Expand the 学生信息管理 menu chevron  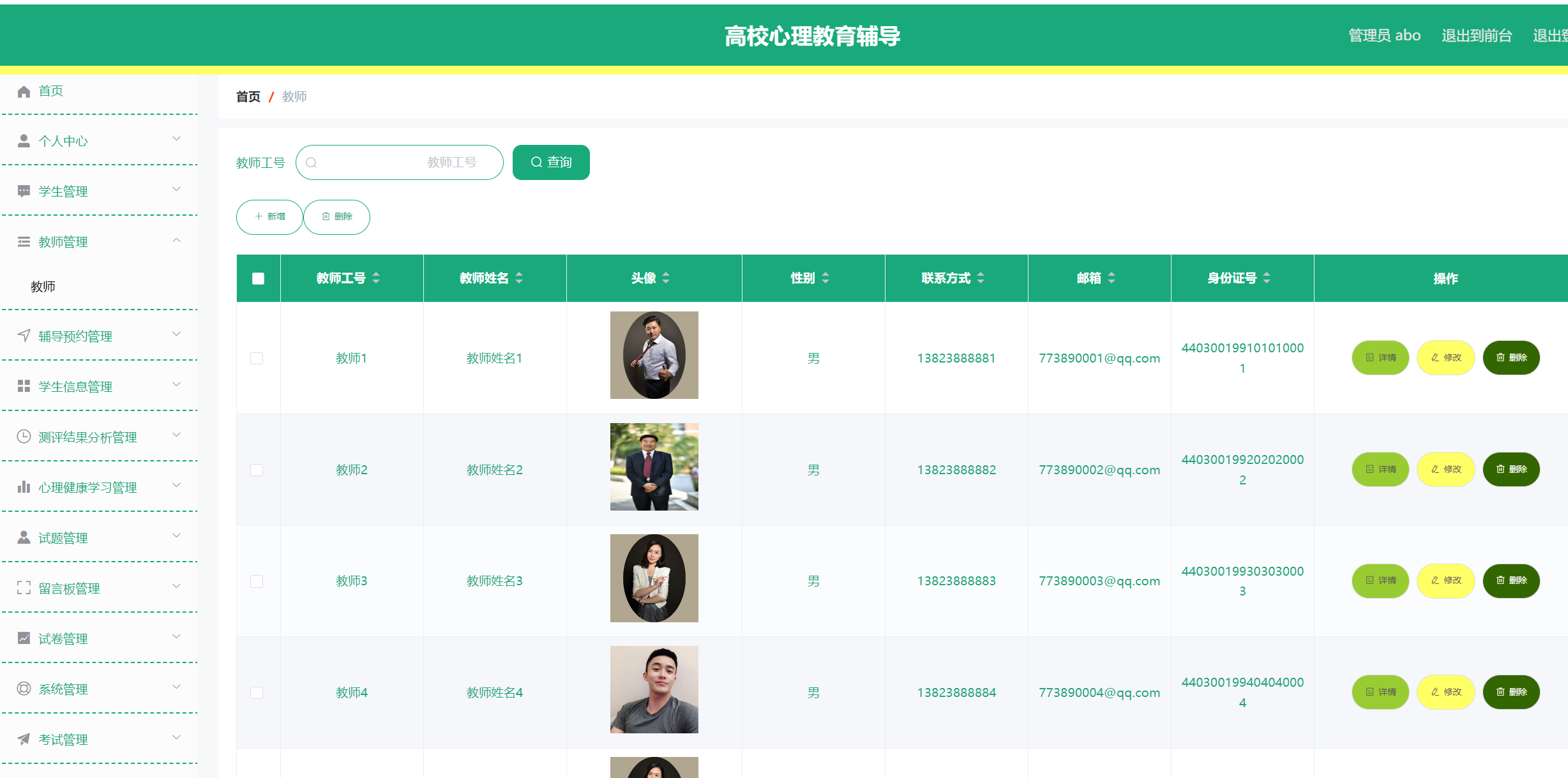point(177,384)
